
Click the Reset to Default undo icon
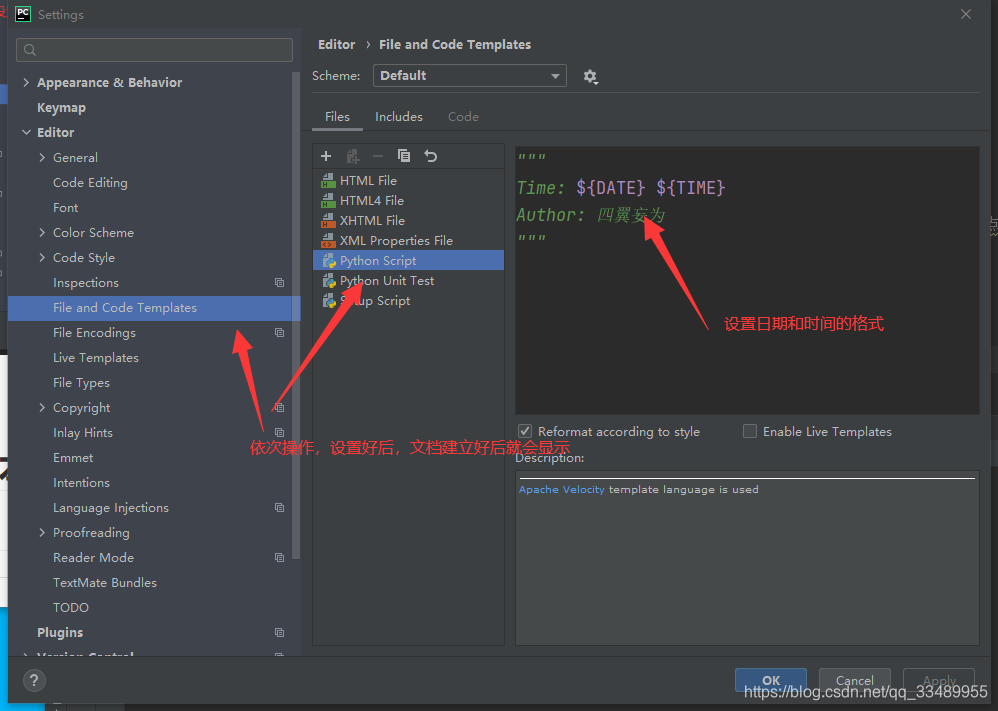pyautogui.click(x=431, y=156)
